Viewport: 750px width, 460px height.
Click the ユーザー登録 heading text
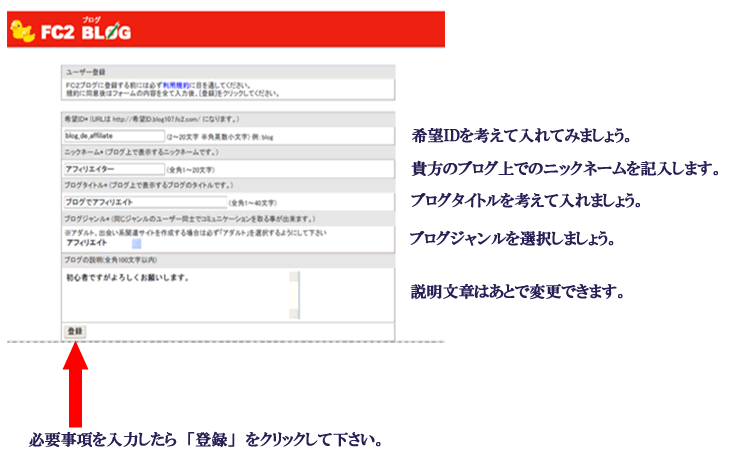click(86, 72)
